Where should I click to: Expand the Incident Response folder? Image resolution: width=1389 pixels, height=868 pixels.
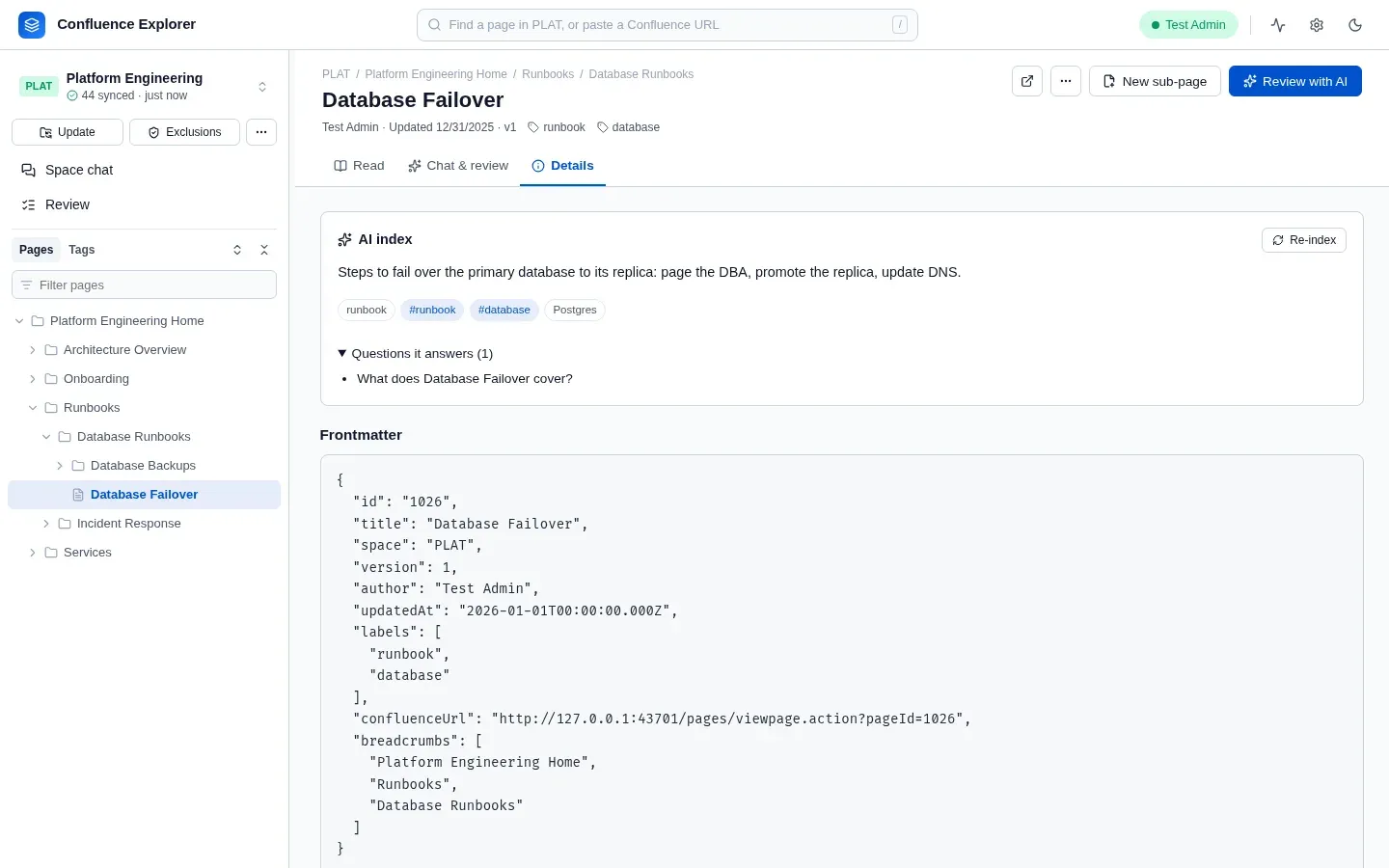pos(46,524)
